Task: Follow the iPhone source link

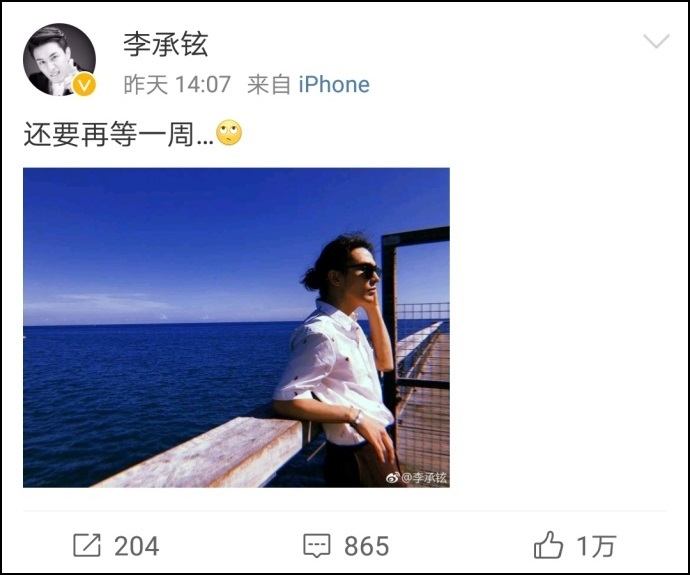Action: click(x=334, y=84)
